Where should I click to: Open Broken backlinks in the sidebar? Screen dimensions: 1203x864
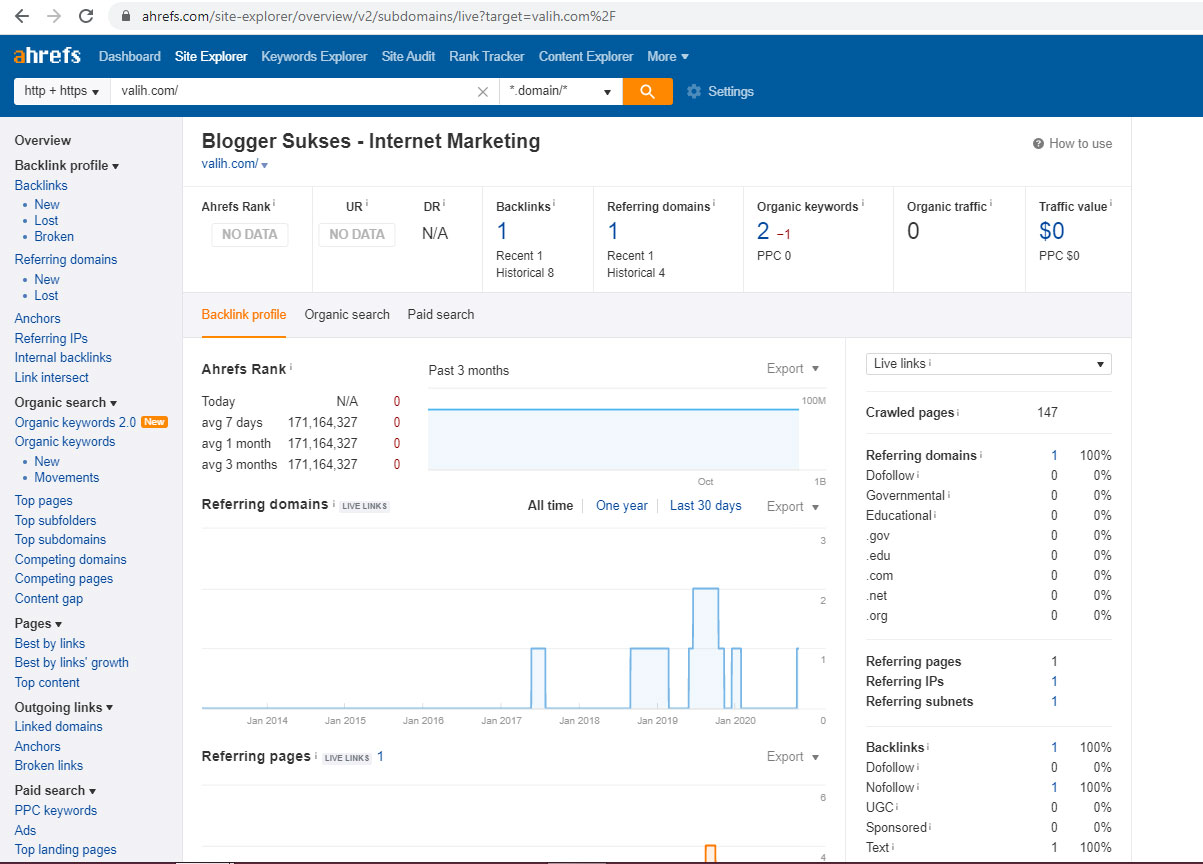(54, 237)
